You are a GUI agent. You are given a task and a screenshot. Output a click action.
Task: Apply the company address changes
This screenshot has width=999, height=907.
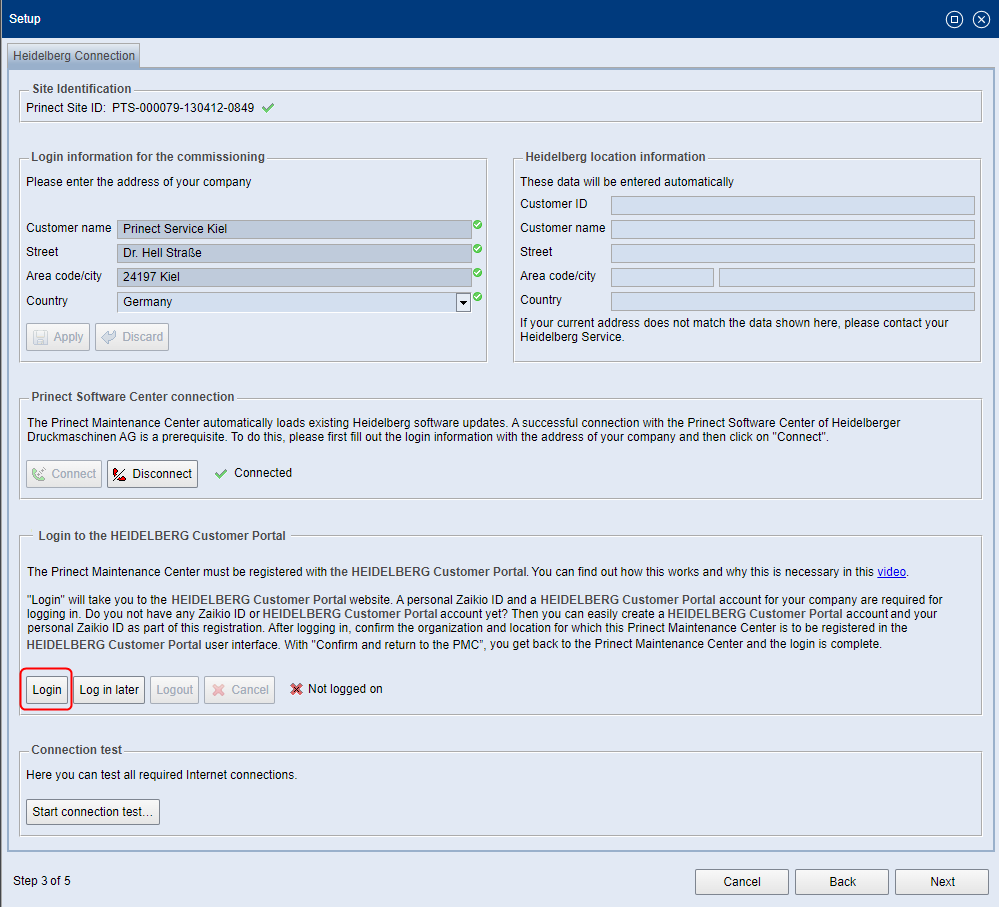click(57, 336)
